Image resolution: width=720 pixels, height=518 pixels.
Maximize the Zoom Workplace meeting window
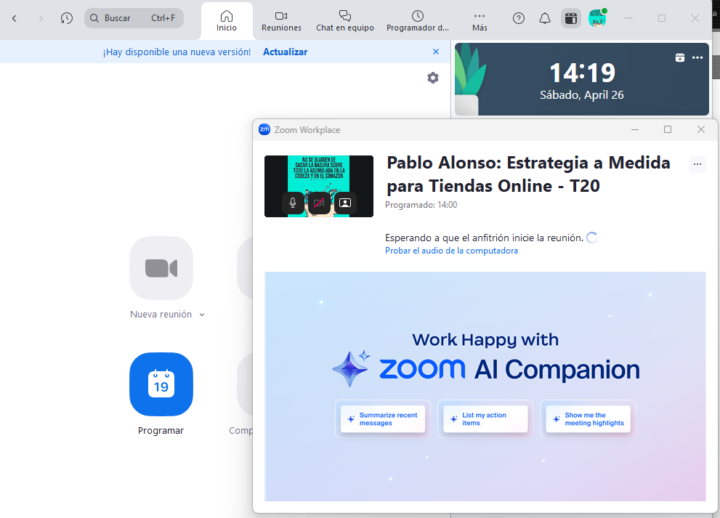click(x=668, y=130)
